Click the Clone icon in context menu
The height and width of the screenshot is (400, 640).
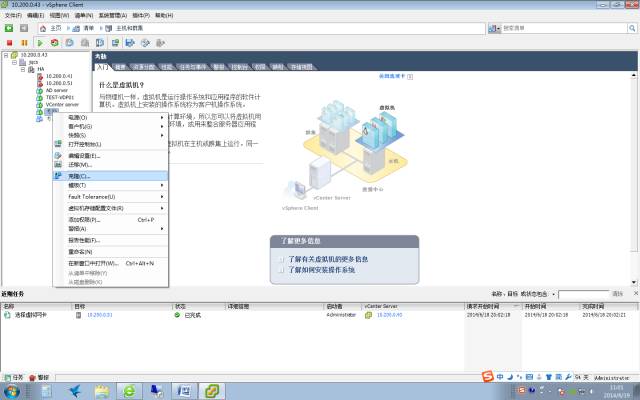click(58, 176)
